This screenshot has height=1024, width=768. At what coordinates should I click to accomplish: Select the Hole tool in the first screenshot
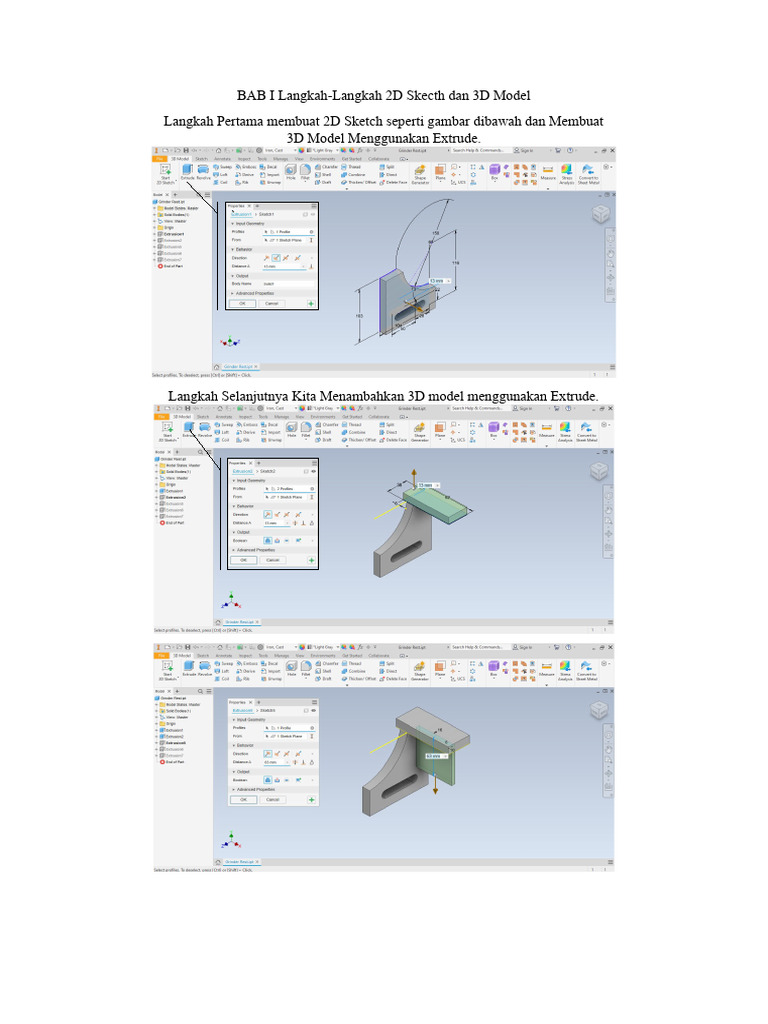[x=291, y=172]
